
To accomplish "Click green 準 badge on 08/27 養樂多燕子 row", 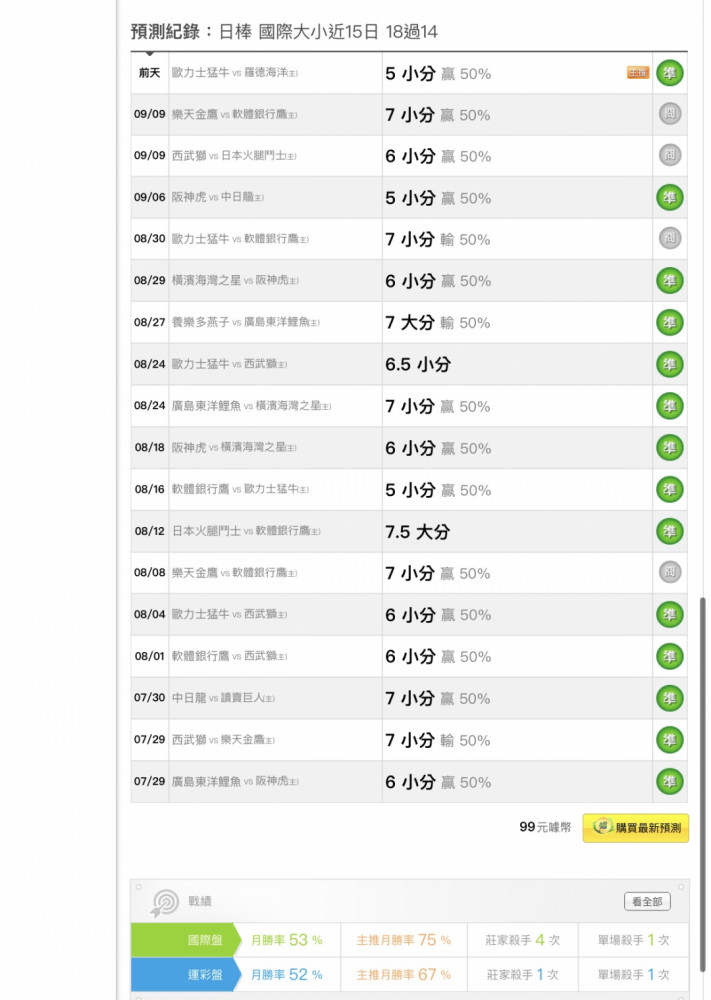I will tap(669, 322).
